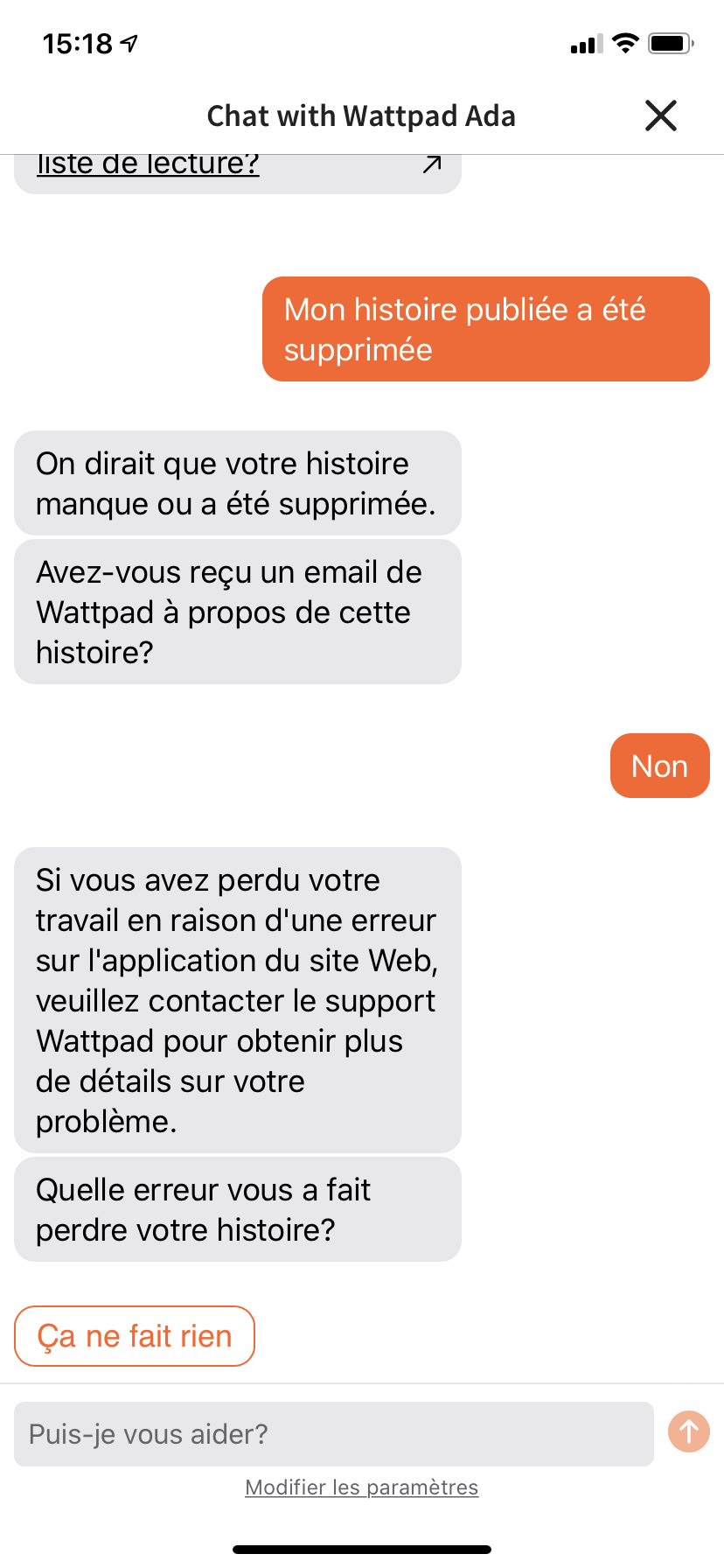Open the "Modifier les paramètres" link
This screenshot has width=724, height=1568.
[x=362, y=1487]
